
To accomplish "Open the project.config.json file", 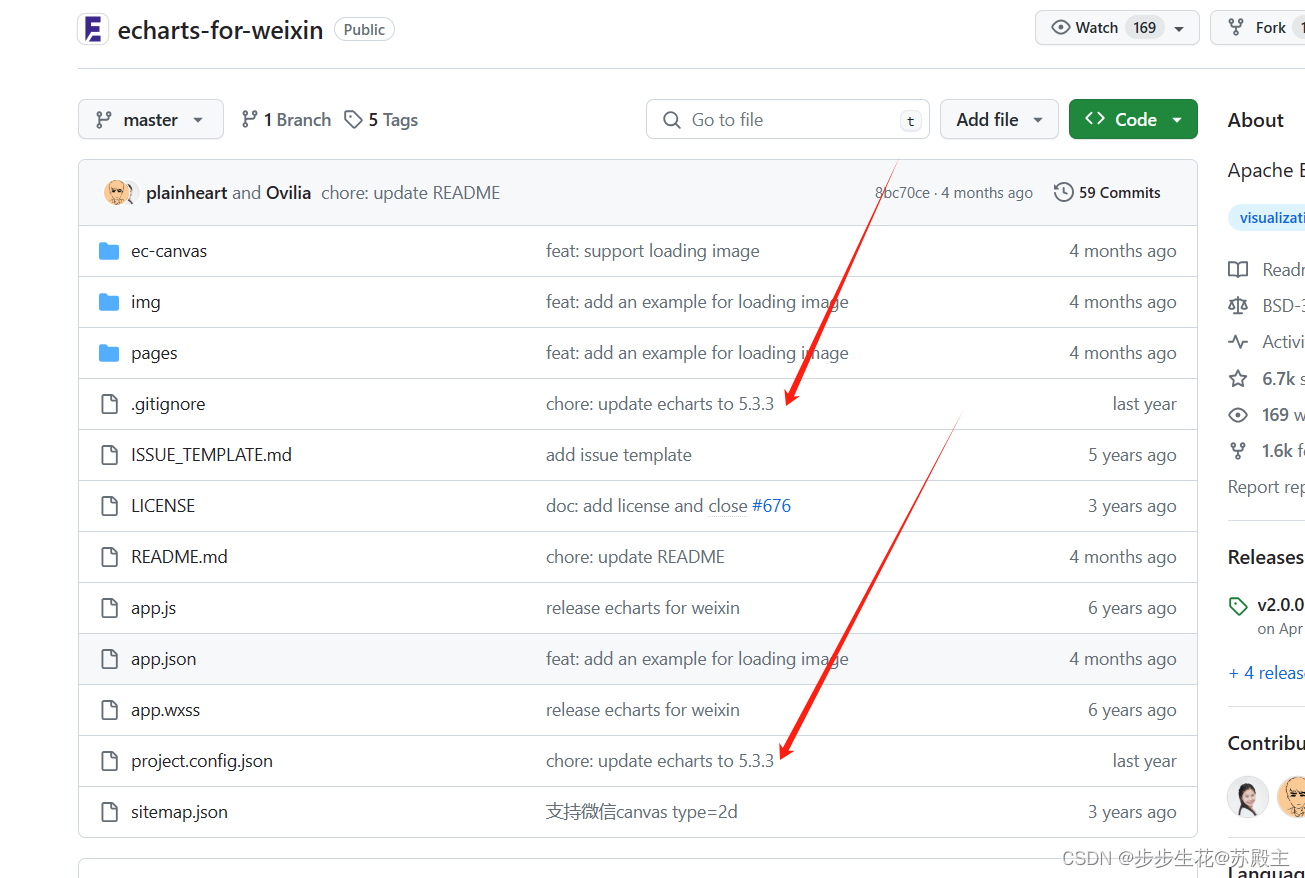I will tap(202, 761).
